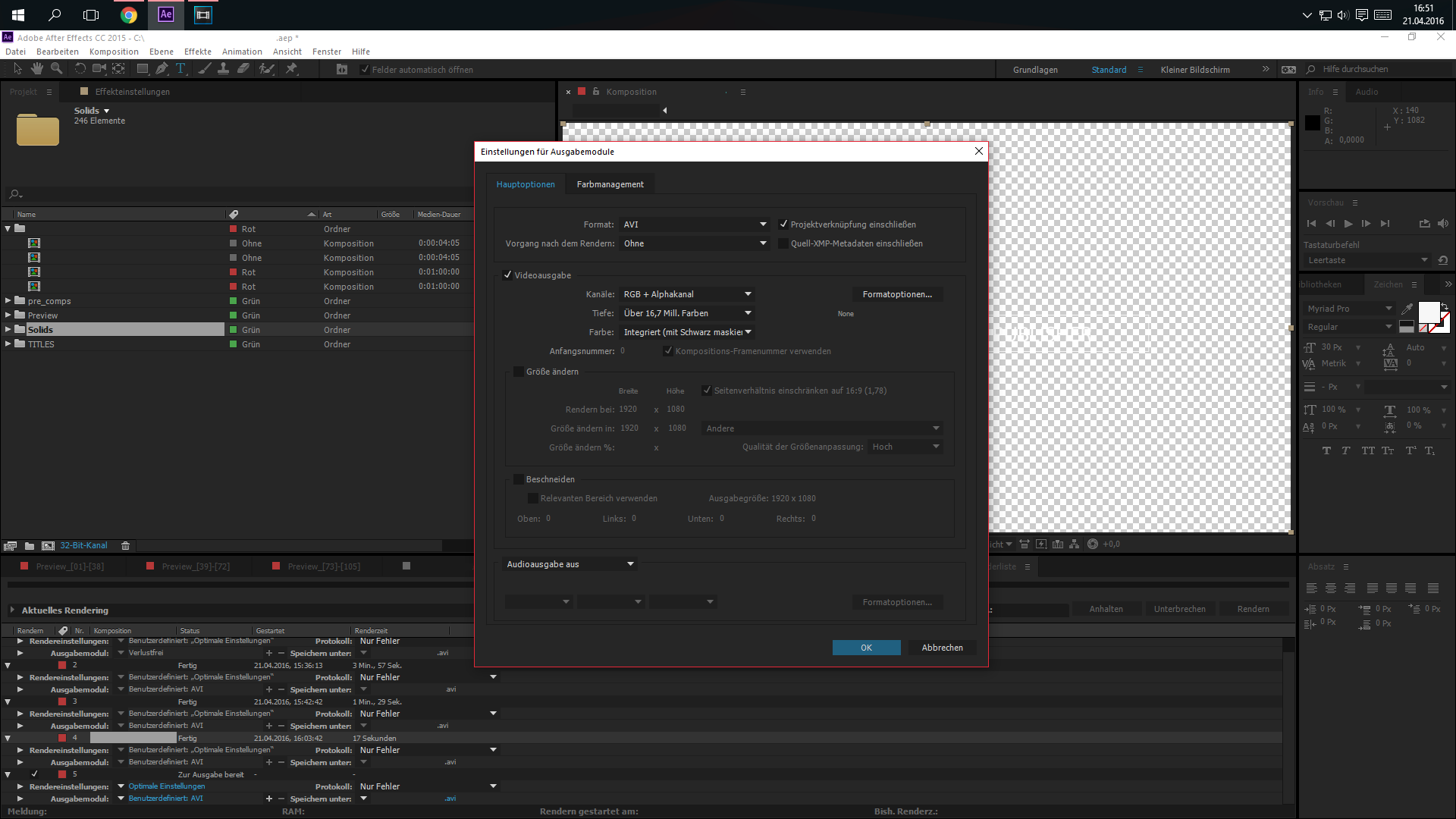This screenshot has height=819, width=1456.
Task: Select the Clone Stamp tool
Action: (x=223, y=69)
